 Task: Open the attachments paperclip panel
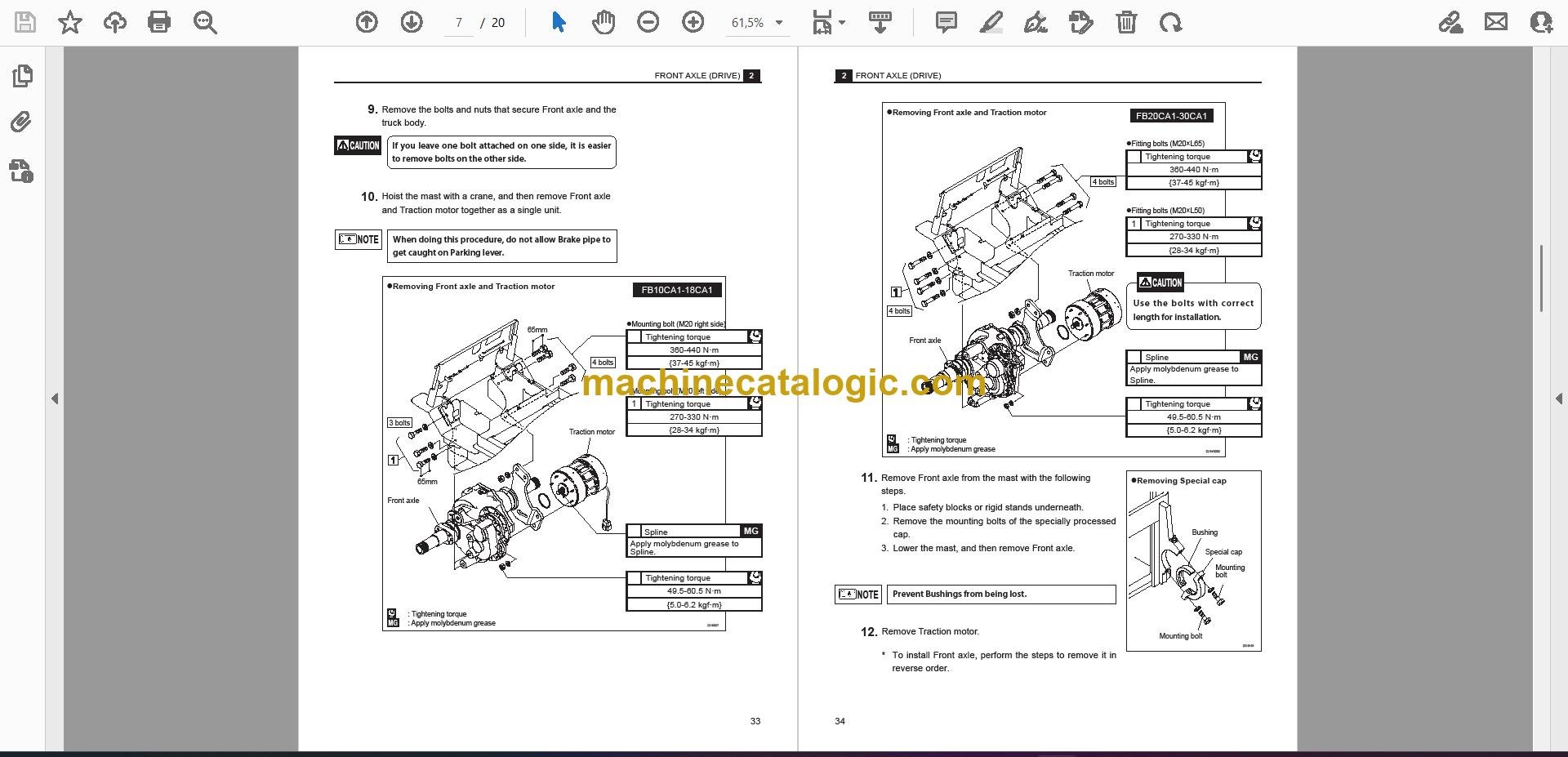click(x=21, y=122)
